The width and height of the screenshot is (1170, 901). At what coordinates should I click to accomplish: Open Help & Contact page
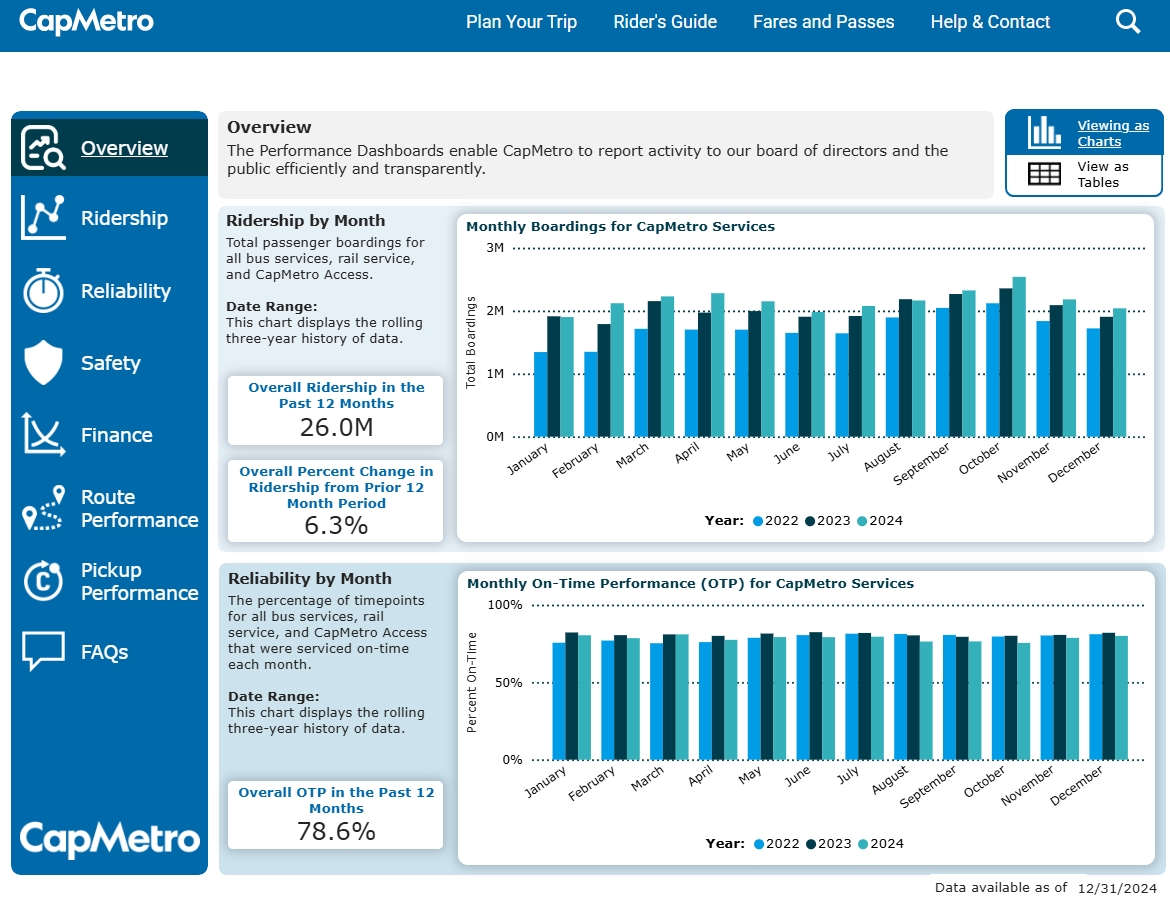(990, 22)
